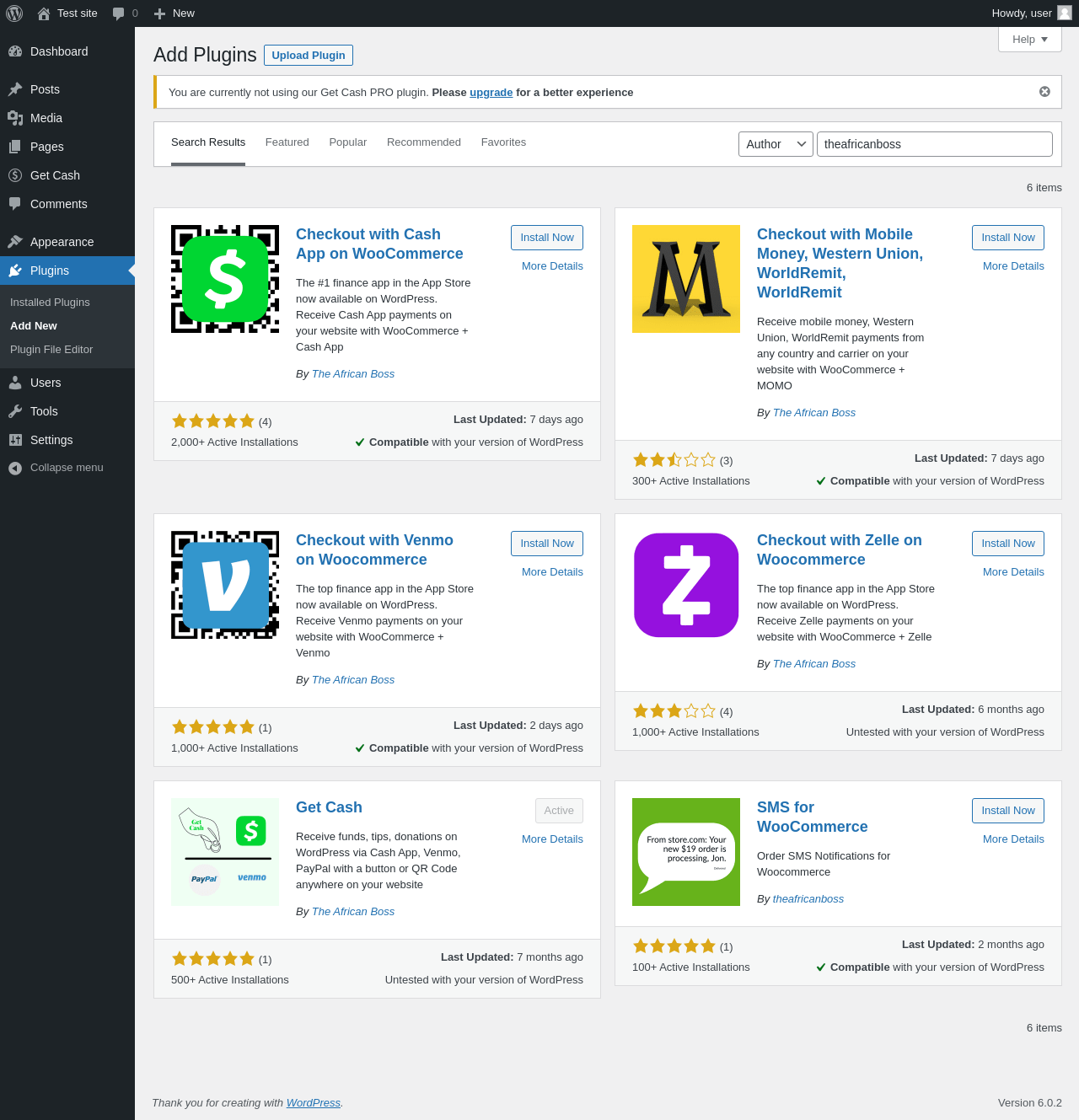The image size is (1079, 1120).
Task: Open More Details for SMS plugin
Action: (1013, 839)
